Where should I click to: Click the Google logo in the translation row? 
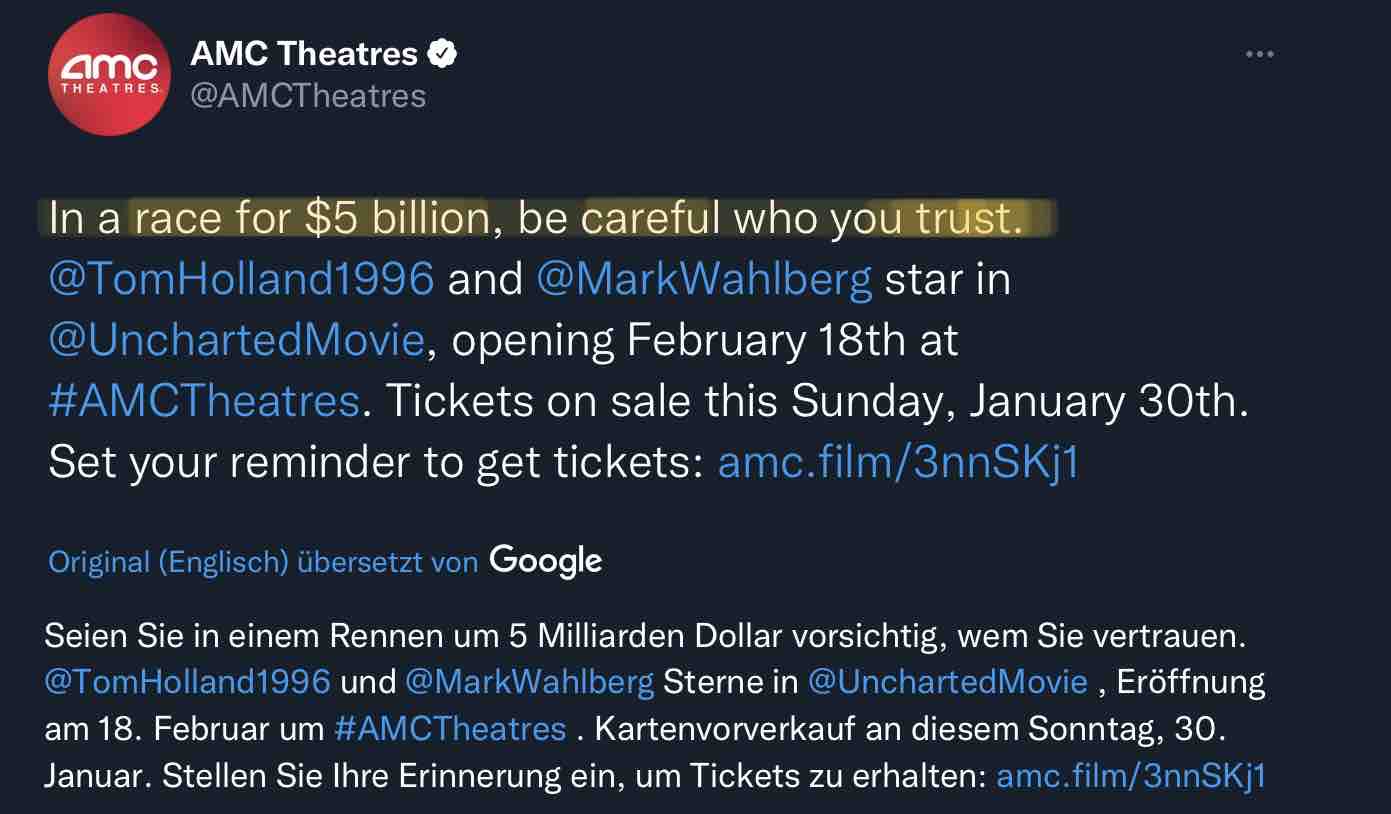coord(544,561)
